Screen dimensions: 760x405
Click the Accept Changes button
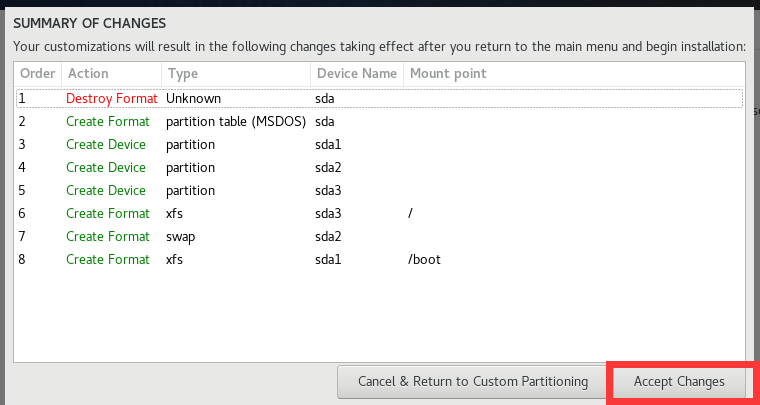point(679,381)
